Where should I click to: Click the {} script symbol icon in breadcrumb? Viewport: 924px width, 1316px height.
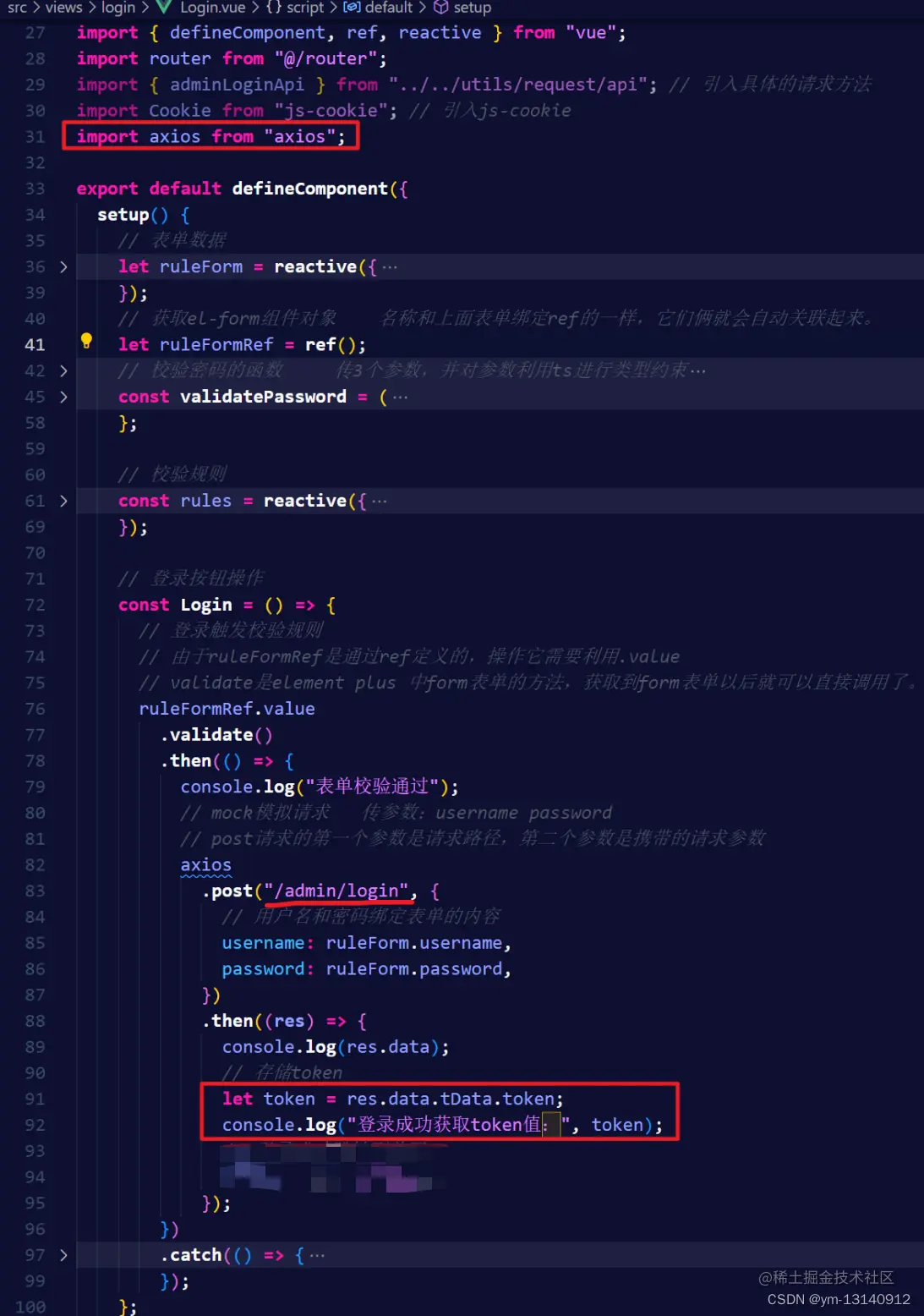tap(275, 8)
